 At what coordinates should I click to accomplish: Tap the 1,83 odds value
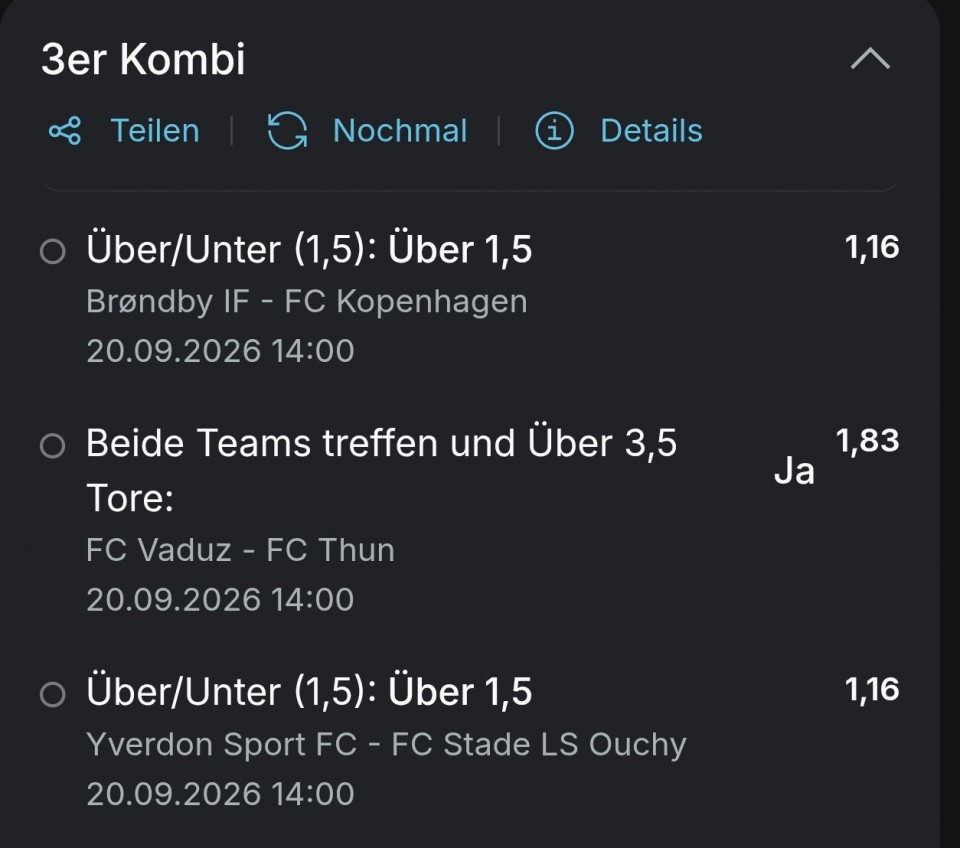pyautogui.click(x=868, y=441)
